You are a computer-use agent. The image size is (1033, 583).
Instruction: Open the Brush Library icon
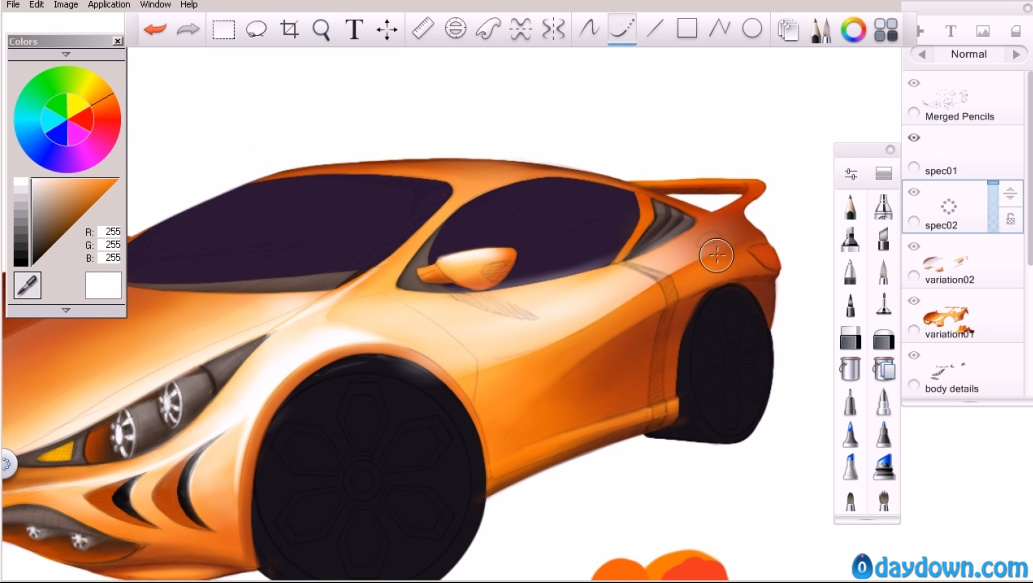[x=883, y=174]
